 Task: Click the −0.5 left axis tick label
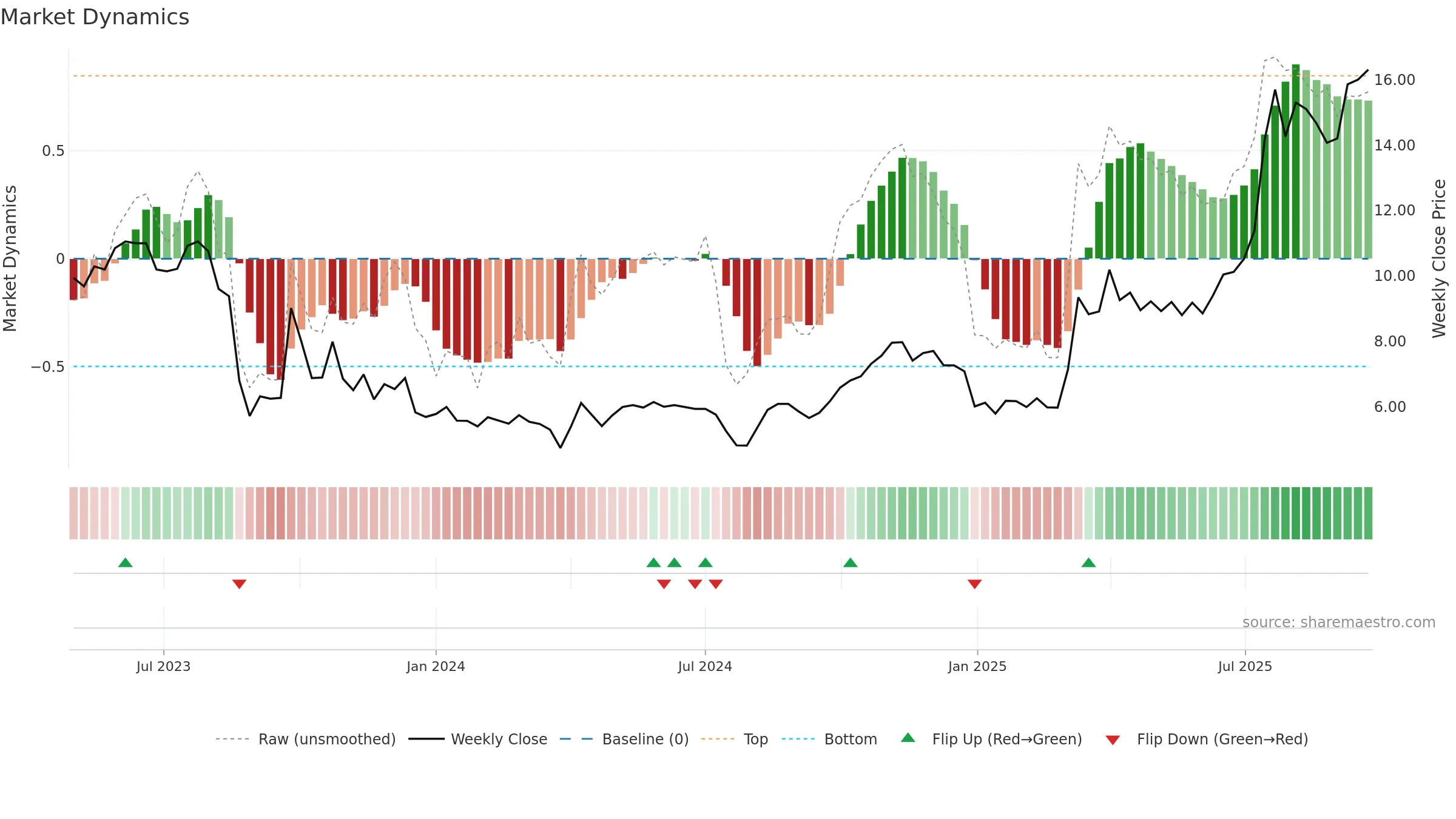point(48,367)
